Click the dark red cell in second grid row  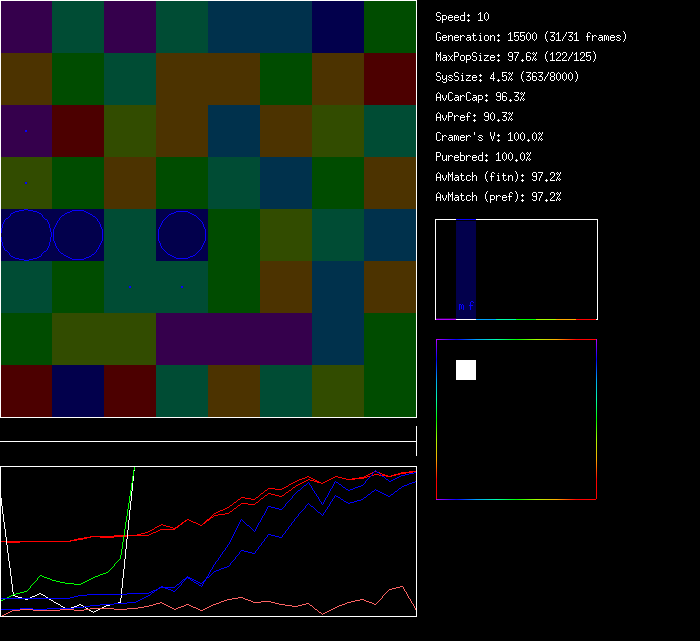click(x=390, y=79)
